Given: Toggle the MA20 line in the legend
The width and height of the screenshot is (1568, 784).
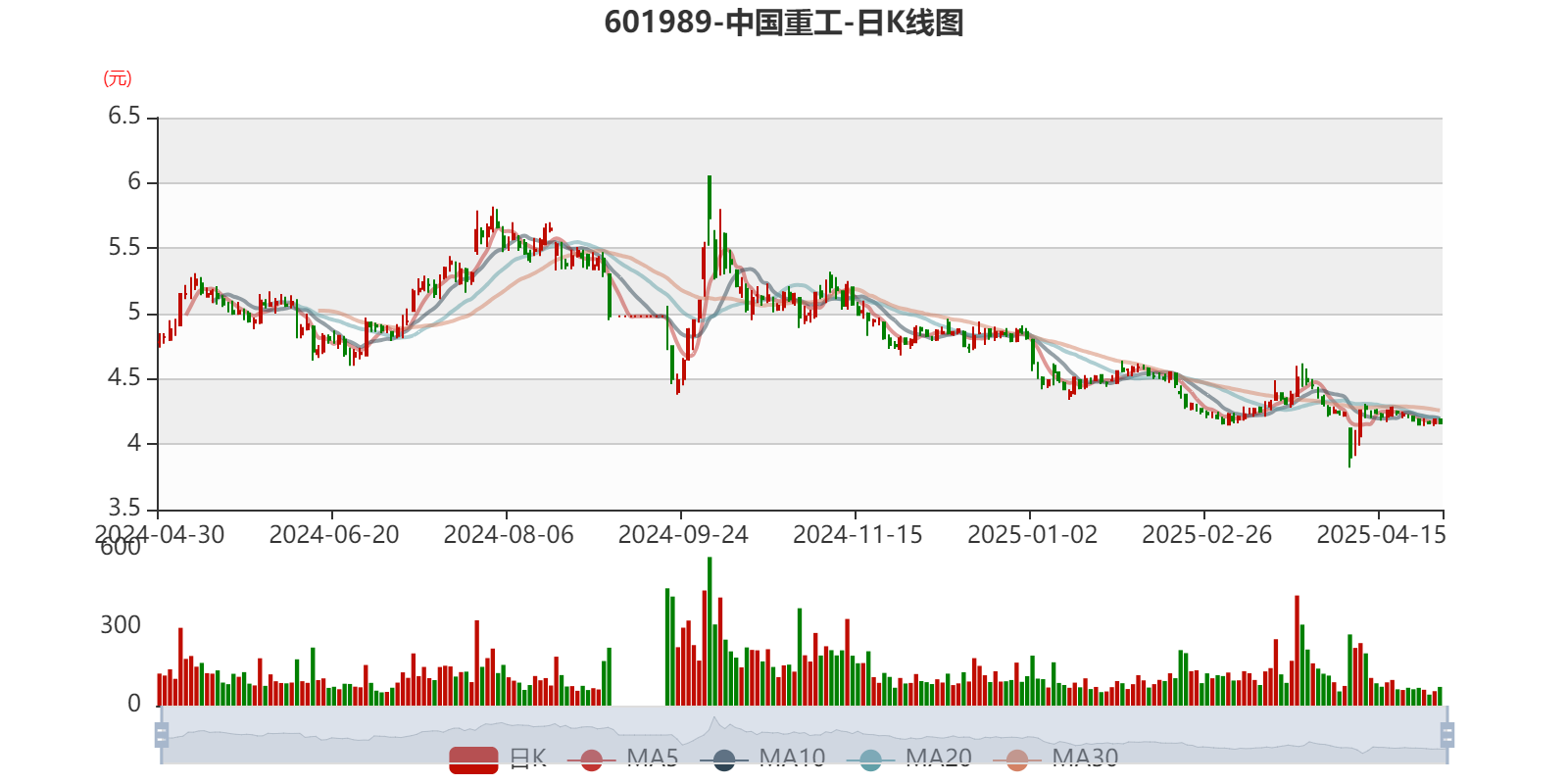Looking at the screenshot, I should click(x=909, y=759).
